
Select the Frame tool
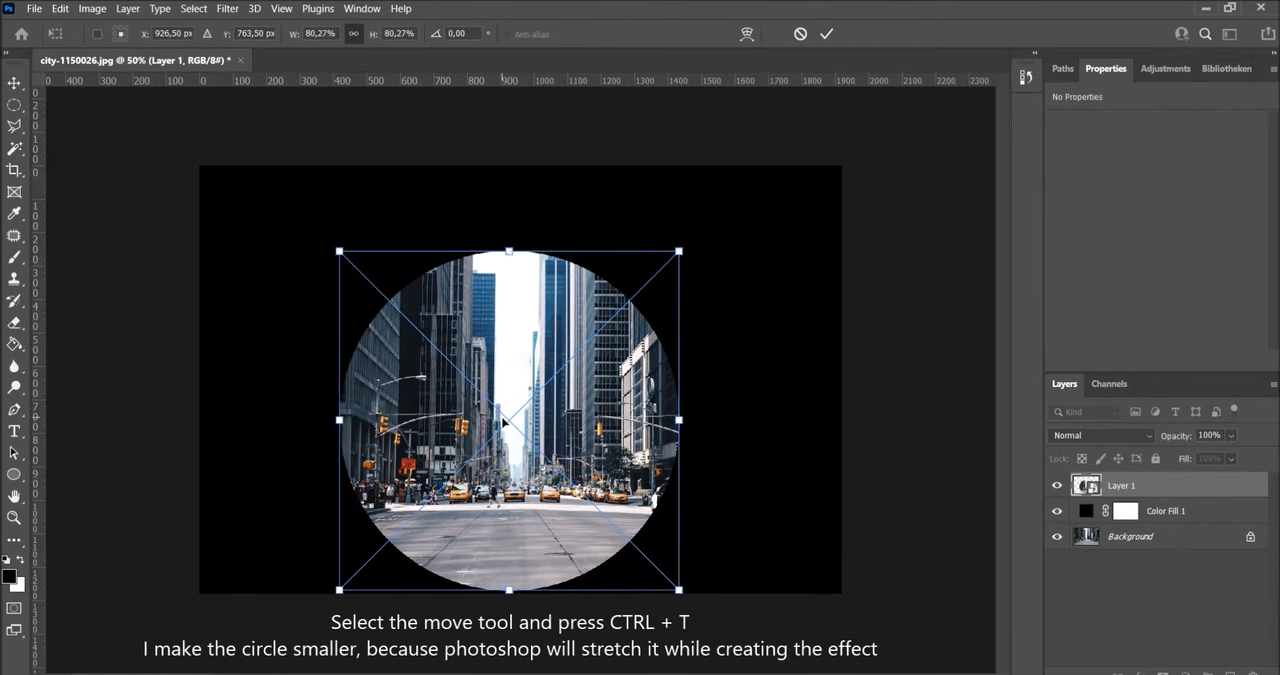(14, 192)
